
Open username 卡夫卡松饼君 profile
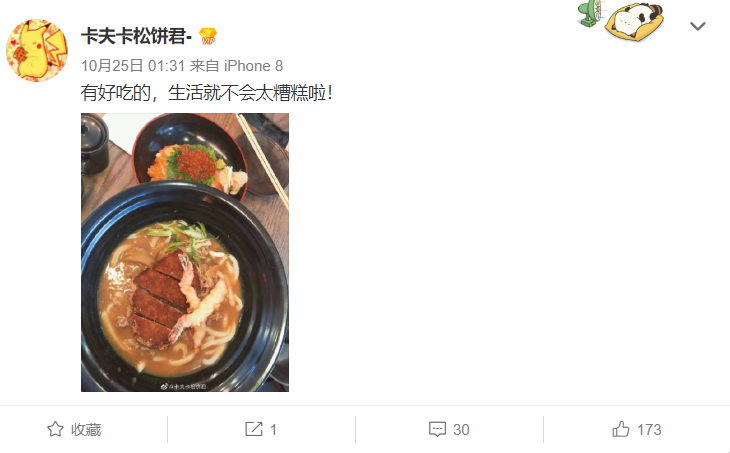point(136,36)
